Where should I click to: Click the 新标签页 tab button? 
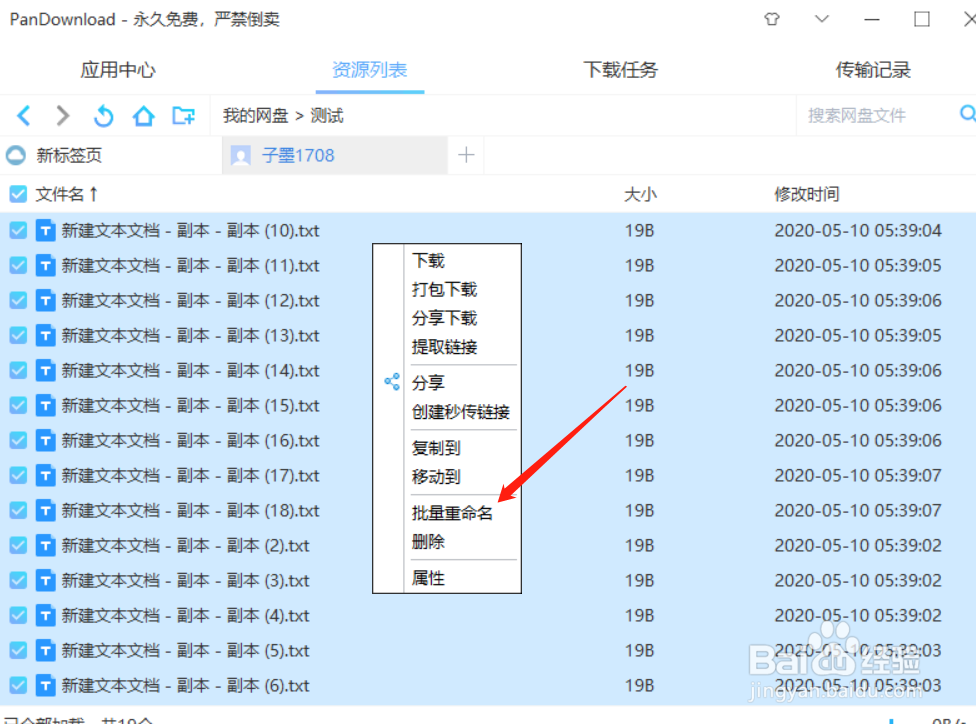click(x=70, y=156)
